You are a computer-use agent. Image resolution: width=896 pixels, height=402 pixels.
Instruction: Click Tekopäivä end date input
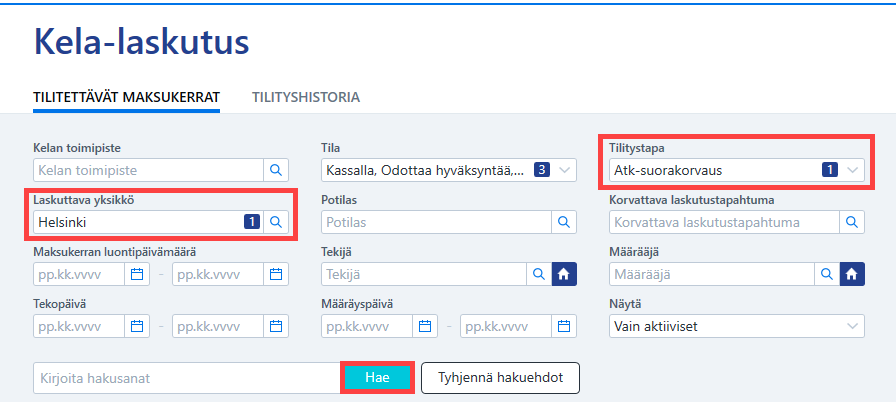coord(218,326)
